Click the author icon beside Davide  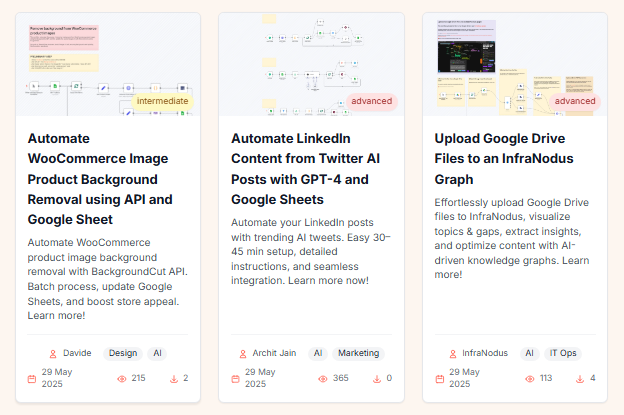[x=53, y=354]
